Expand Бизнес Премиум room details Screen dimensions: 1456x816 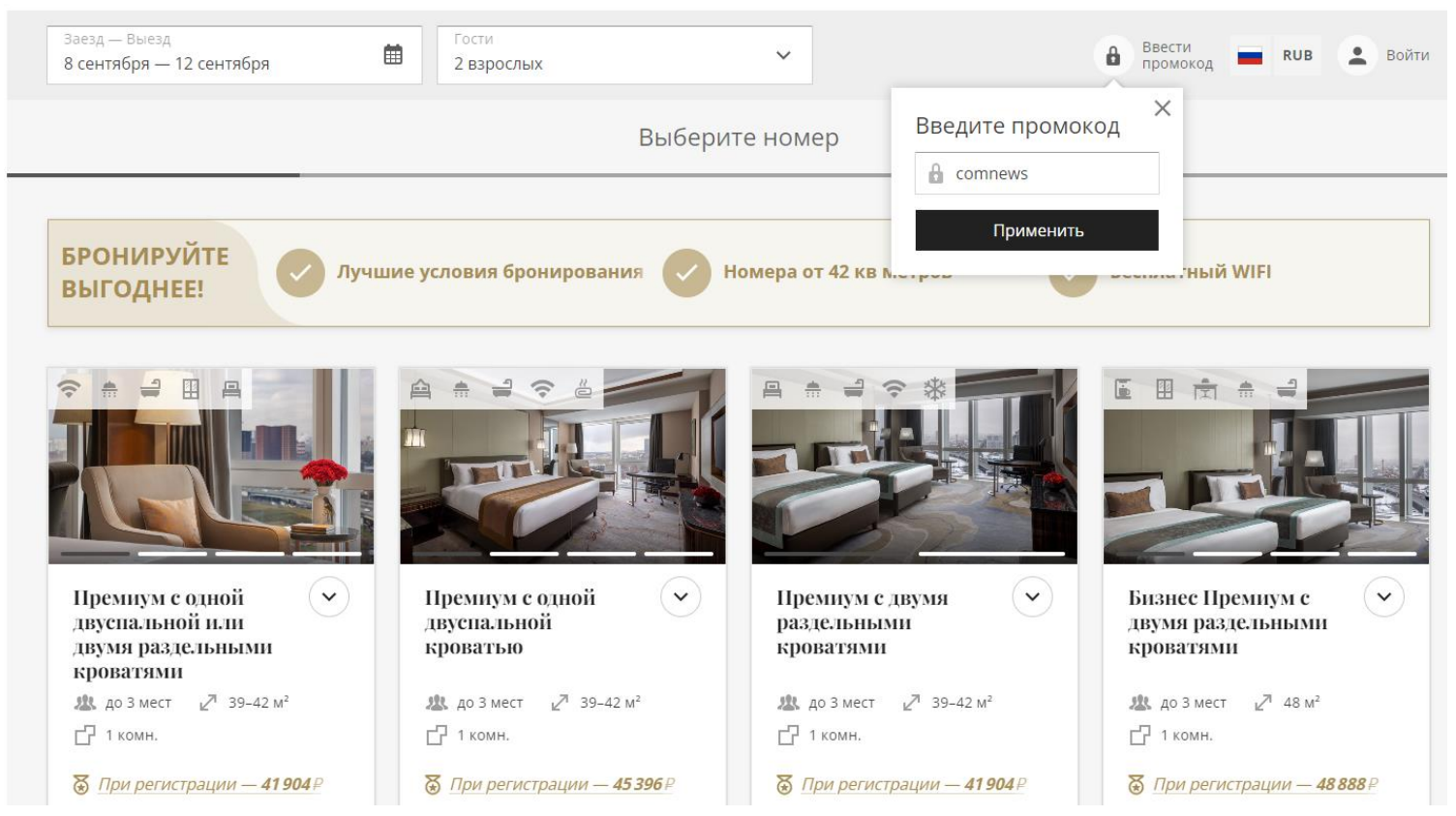(1383, 597)
